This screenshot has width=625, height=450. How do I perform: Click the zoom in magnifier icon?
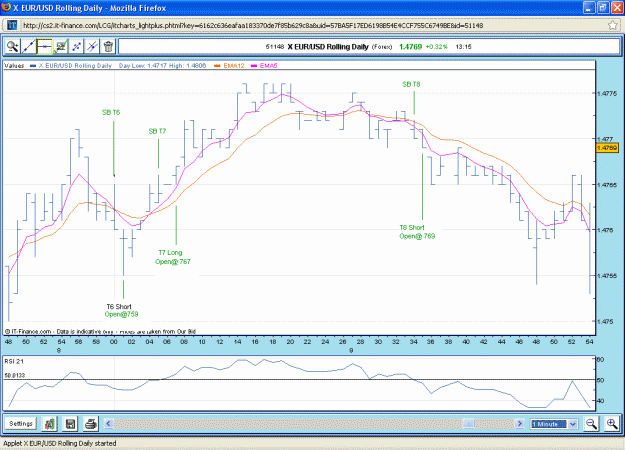pyautogui.click(x=611, y=423)
